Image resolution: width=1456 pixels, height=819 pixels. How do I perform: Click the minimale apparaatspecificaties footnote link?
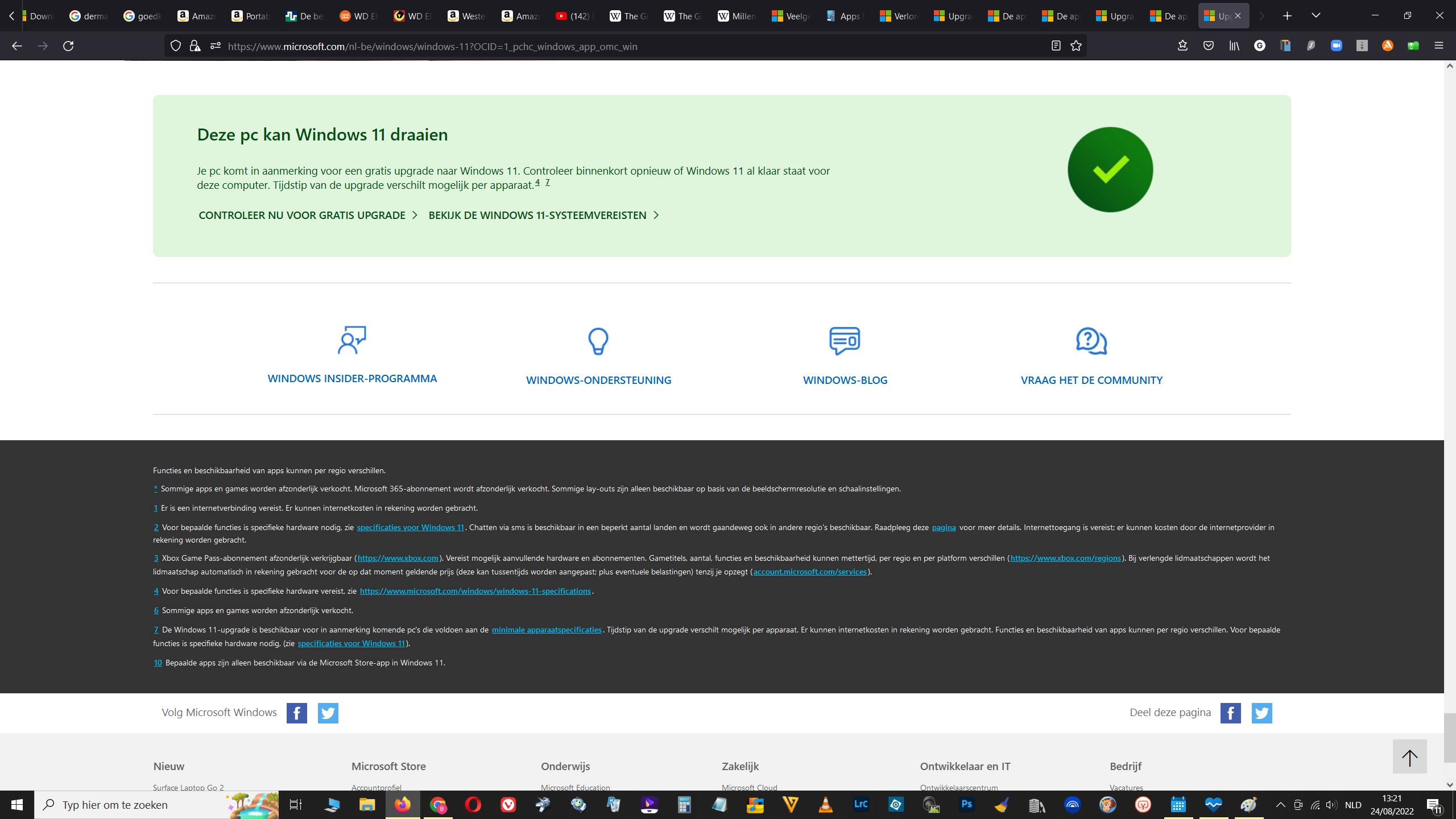[x=547, y=630]
